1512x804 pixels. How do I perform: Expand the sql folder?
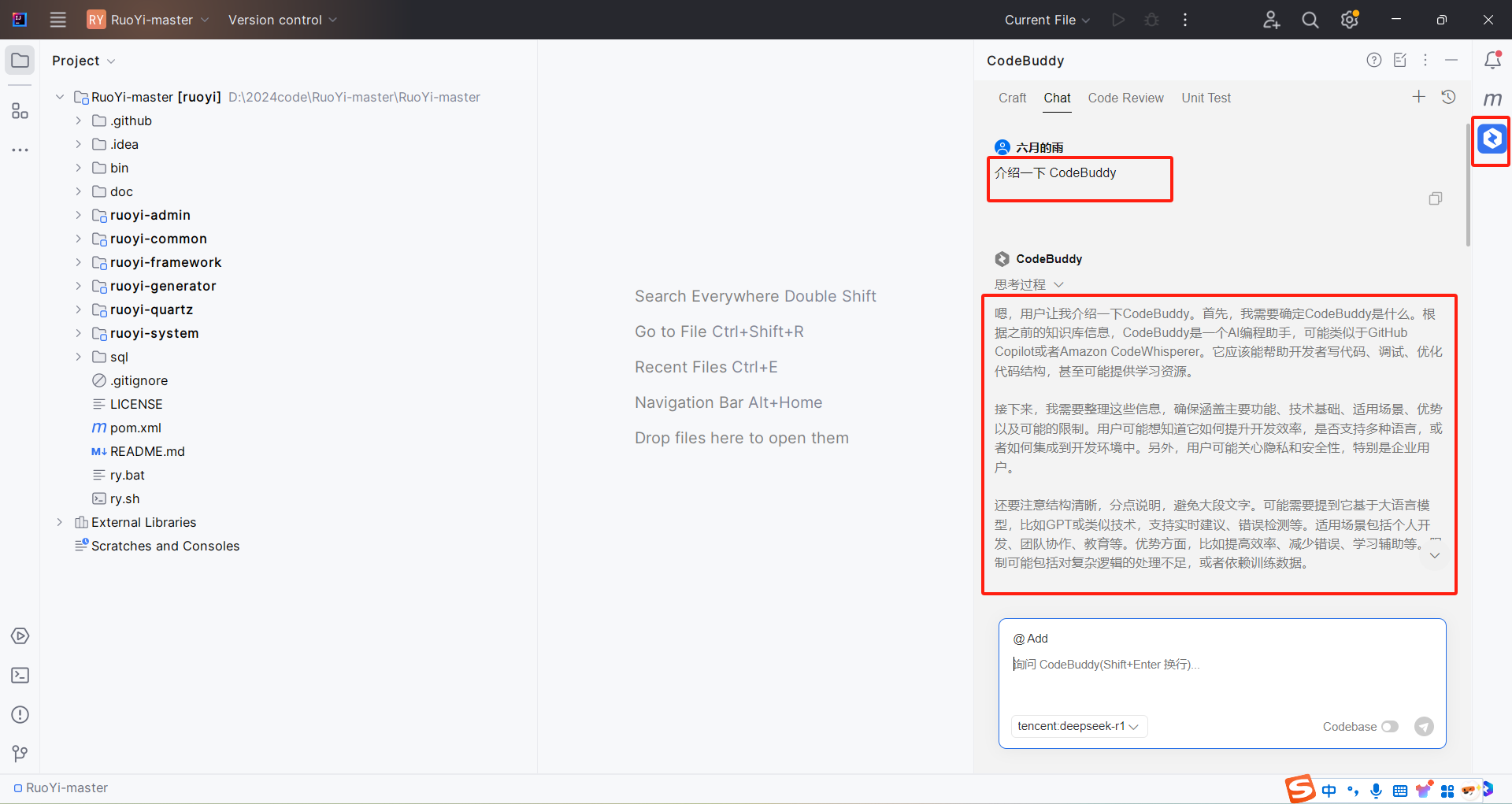click(x=78, y=357)
